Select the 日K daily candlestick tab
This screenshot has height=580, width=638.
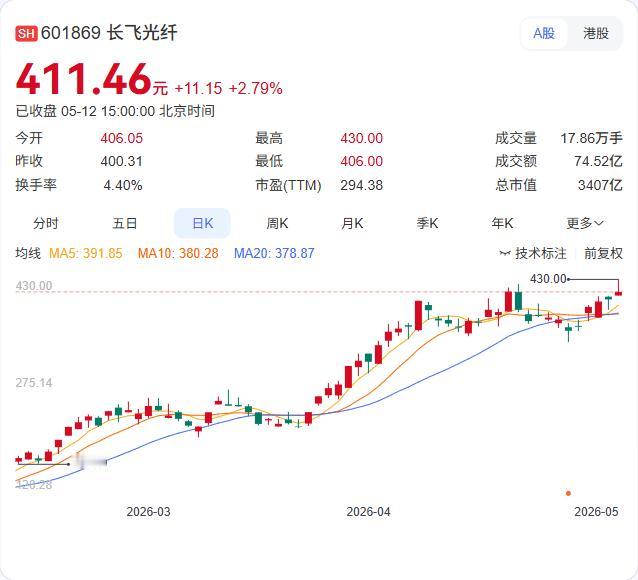202,223
